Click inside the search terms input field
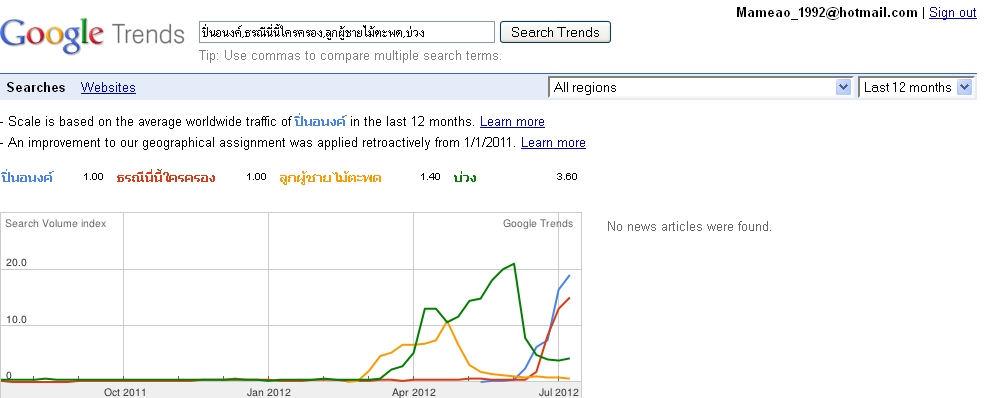990x398 pixels. [347, 32]
